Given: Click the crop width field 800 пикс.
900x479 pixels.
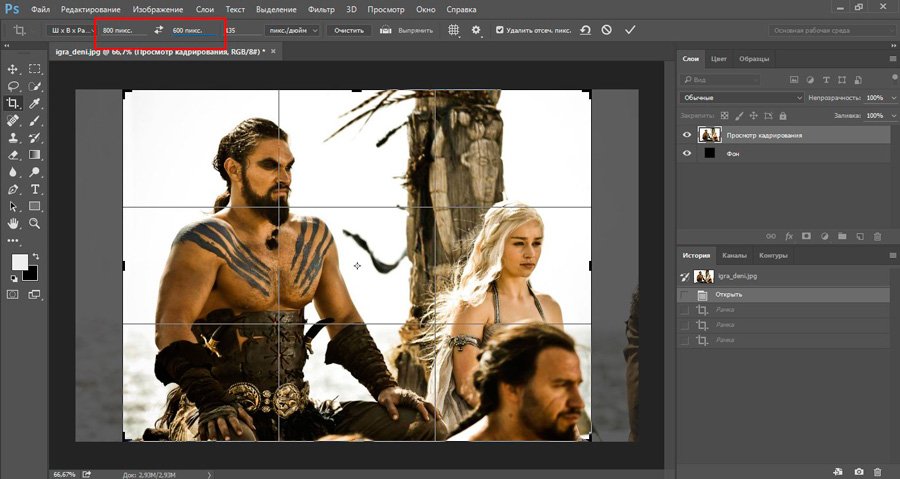Looking at the screenshot, I should [123, 30].
